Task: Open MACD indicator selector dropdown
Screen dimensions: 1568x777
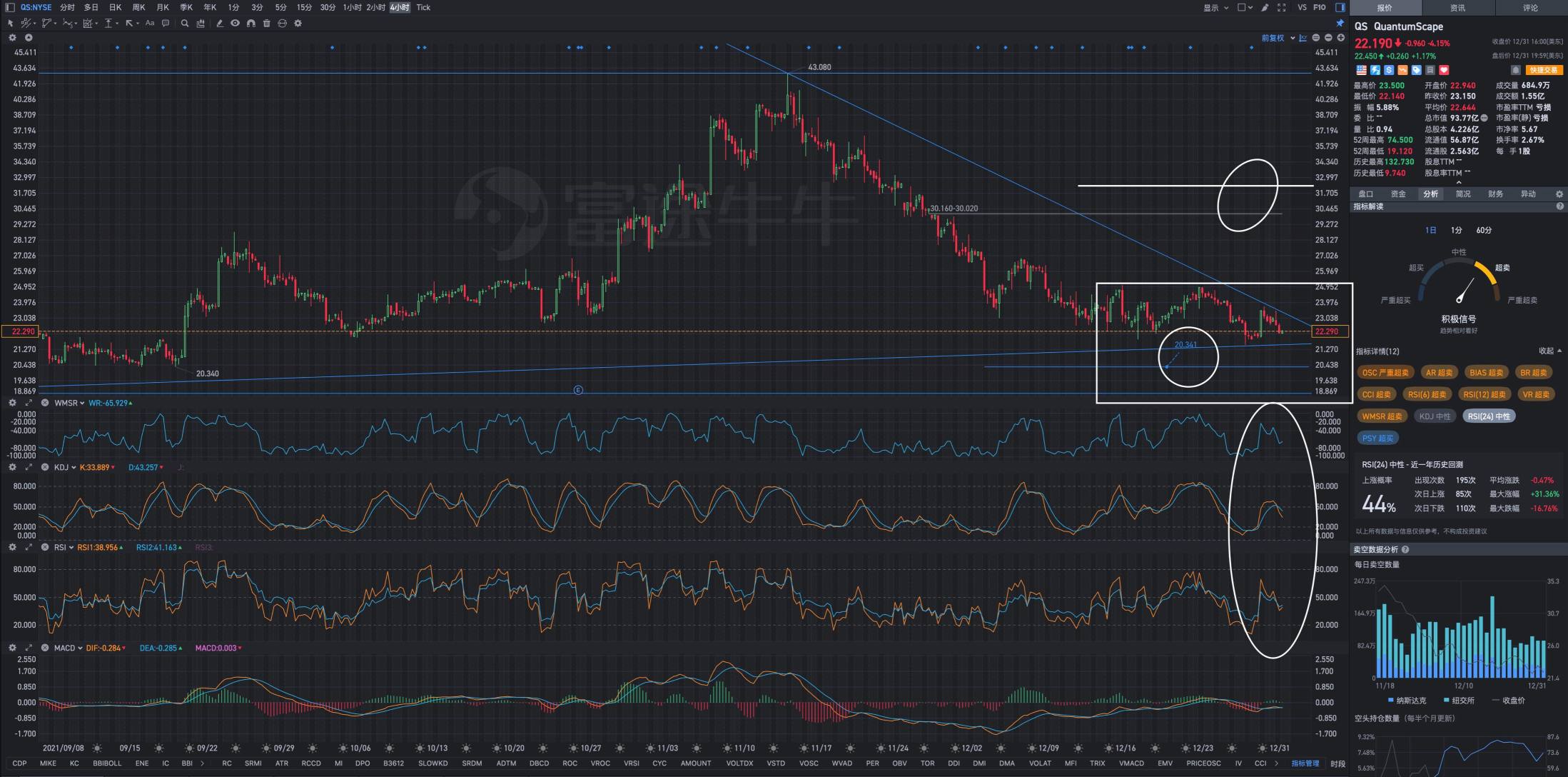Action: click(68, 648)
